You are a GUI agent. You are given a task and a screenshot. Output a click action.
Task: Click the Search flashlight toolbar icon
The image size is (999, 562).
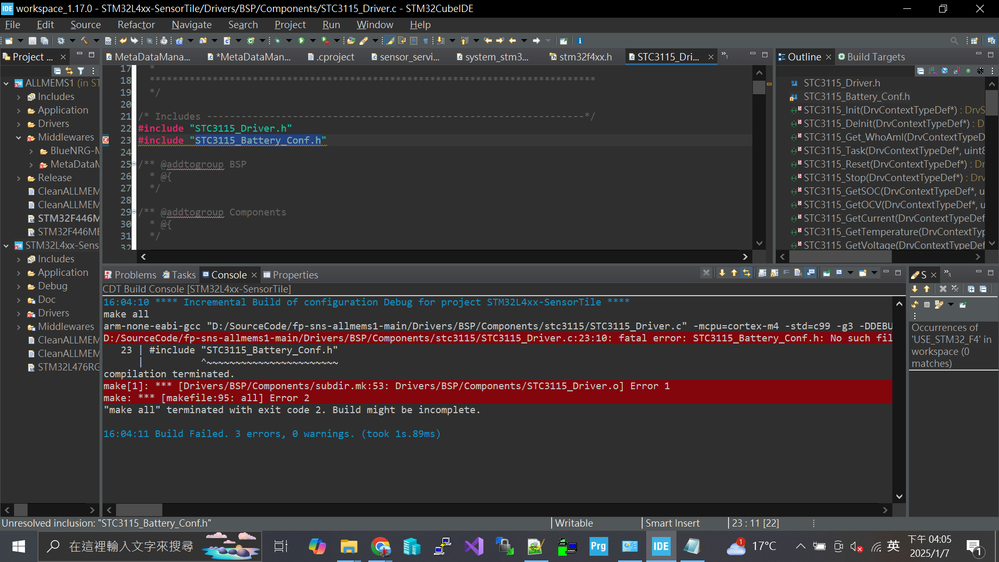(x=363, y=41)
